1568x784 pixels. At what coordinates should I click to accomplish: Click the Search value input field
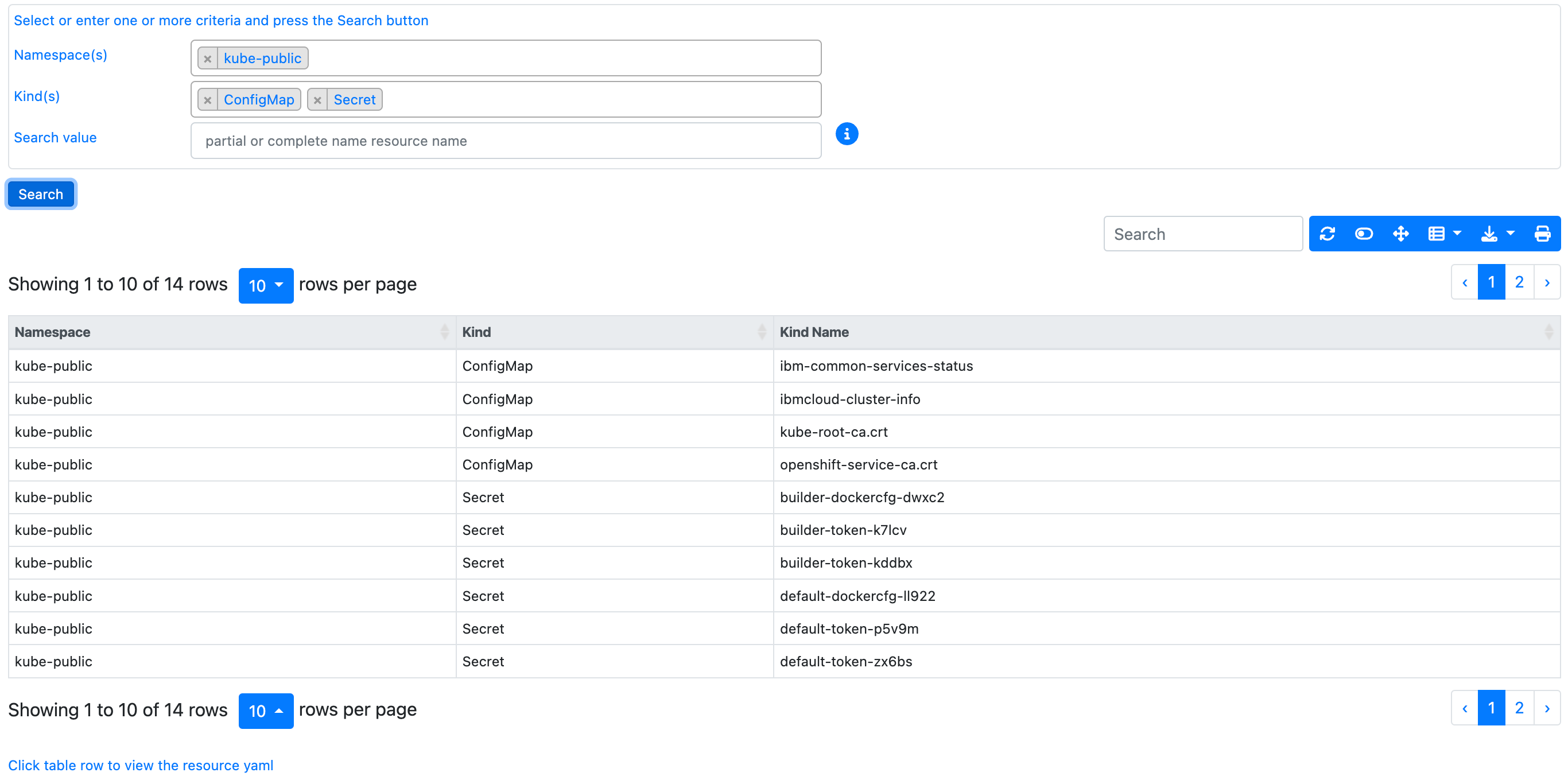pyautogui.click(x=505, y=141)
